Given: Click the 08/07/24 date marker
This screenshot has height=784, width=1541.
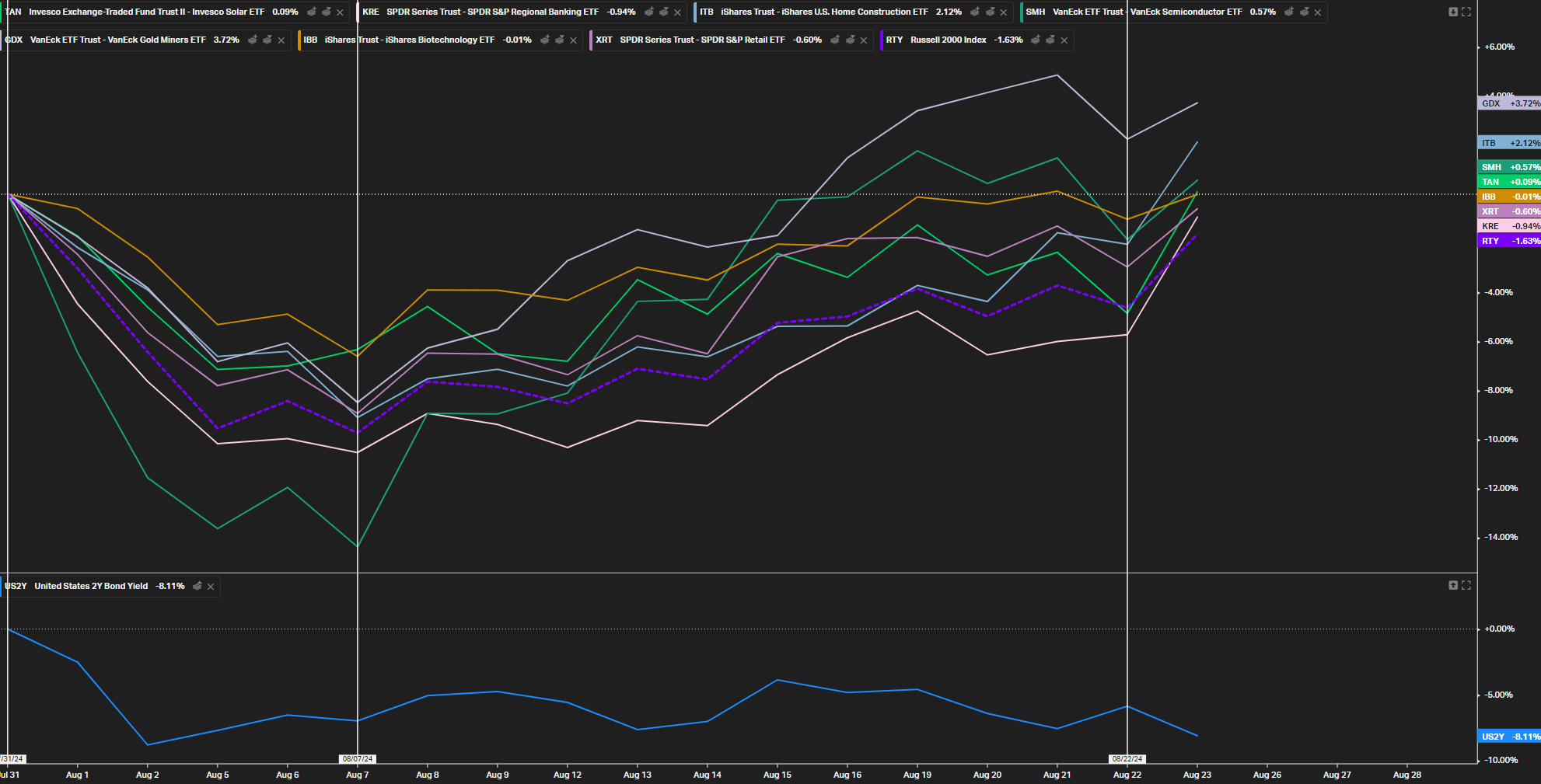Looking at the screenshot, I should click(x=358, y=758).
